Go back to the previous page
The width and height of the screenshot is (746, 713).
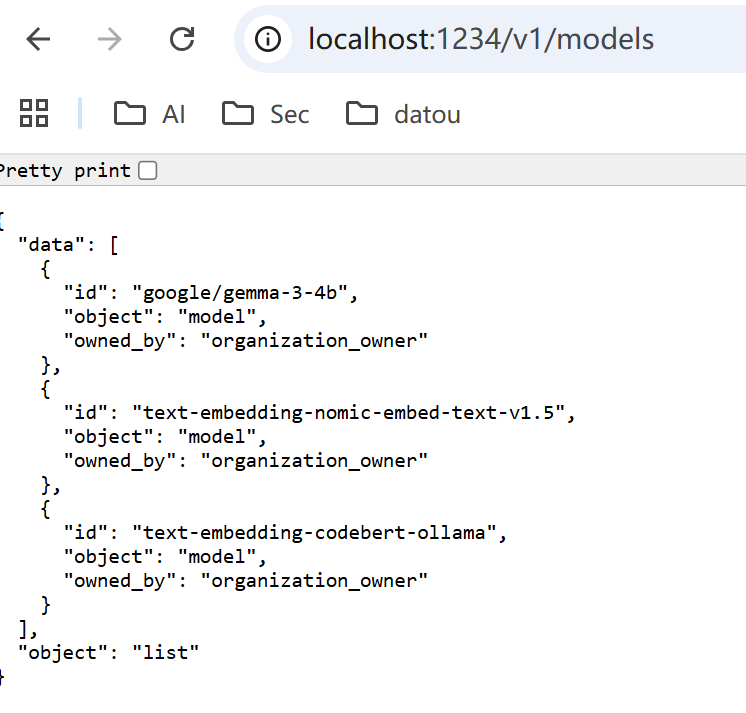click(38, 39)
